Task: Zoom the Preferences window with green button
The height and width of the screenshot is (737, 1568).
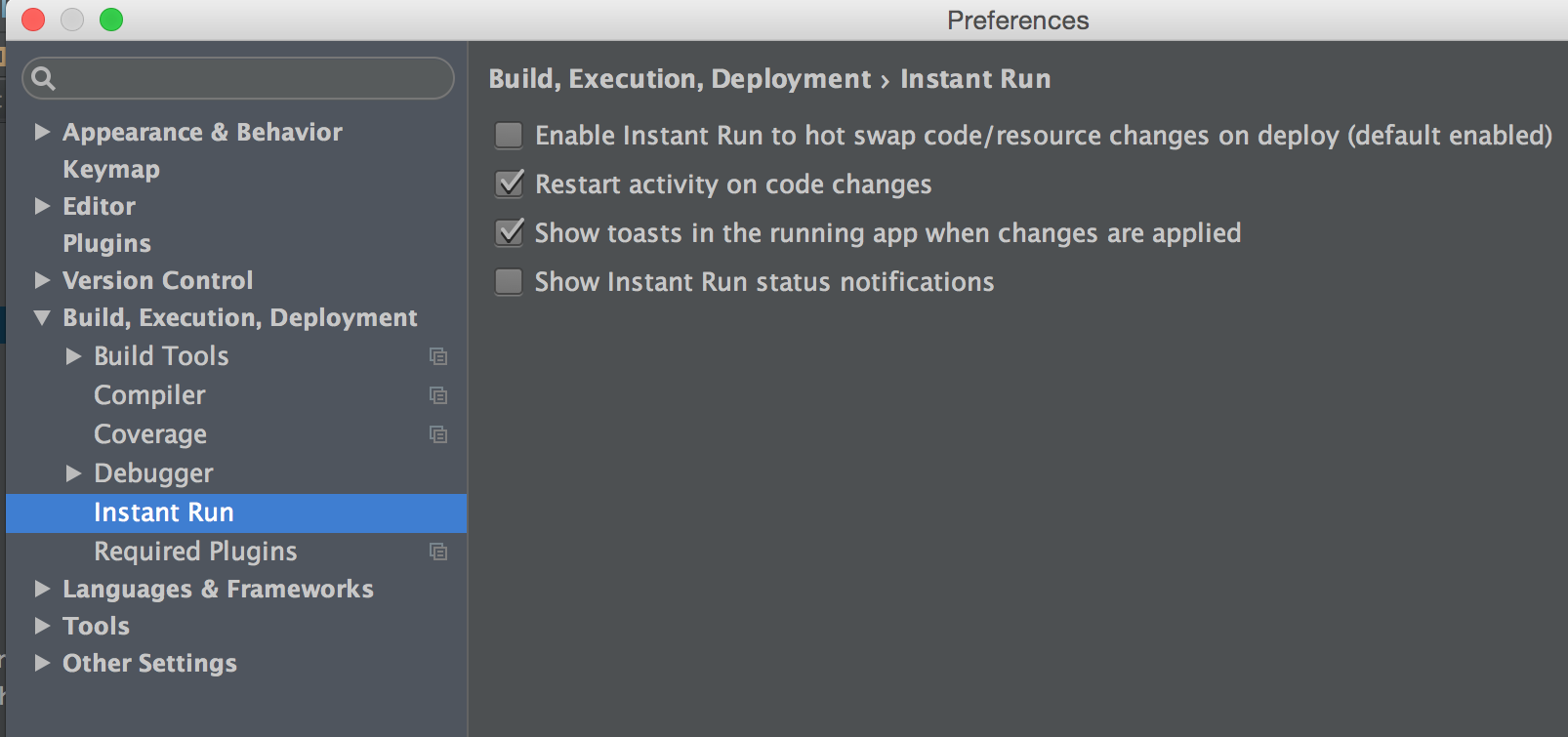Action: click(111, 20)
